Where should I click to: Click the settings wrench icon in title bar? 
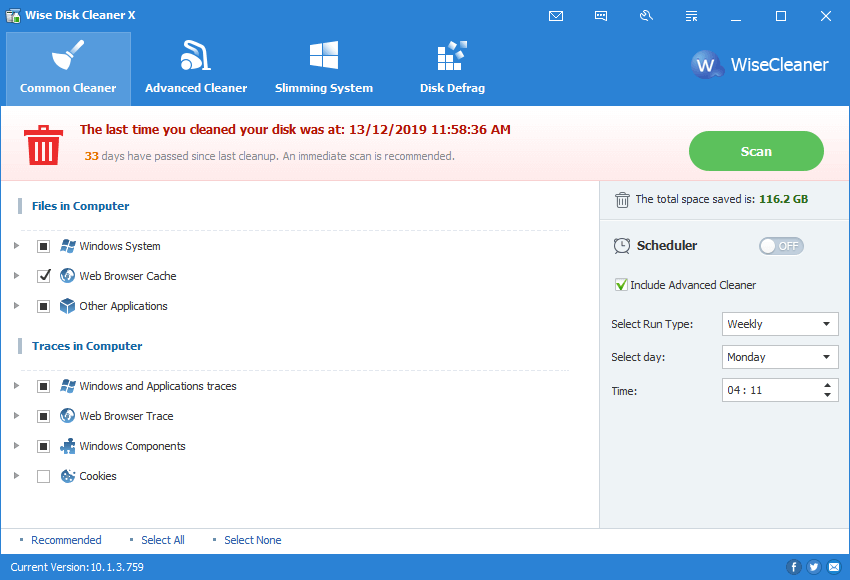(x=646, y=16)
